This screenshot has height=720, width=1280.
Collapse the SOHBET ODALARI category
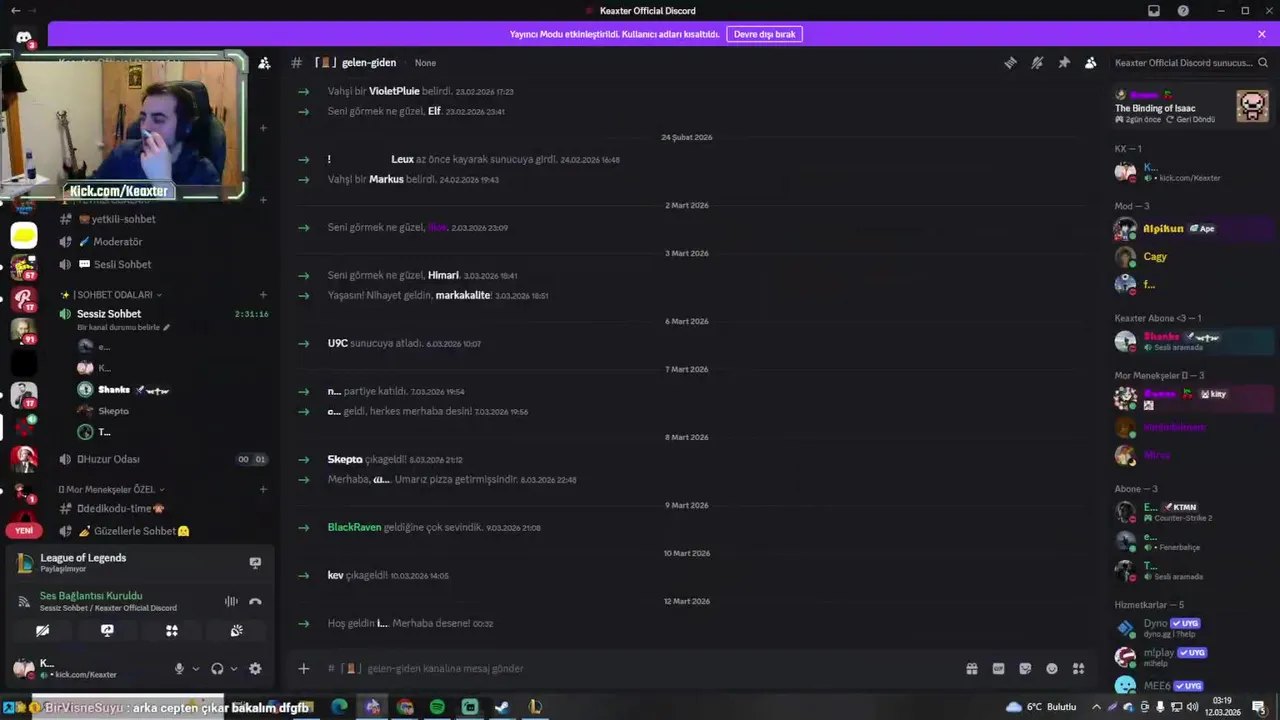(114, 295)
